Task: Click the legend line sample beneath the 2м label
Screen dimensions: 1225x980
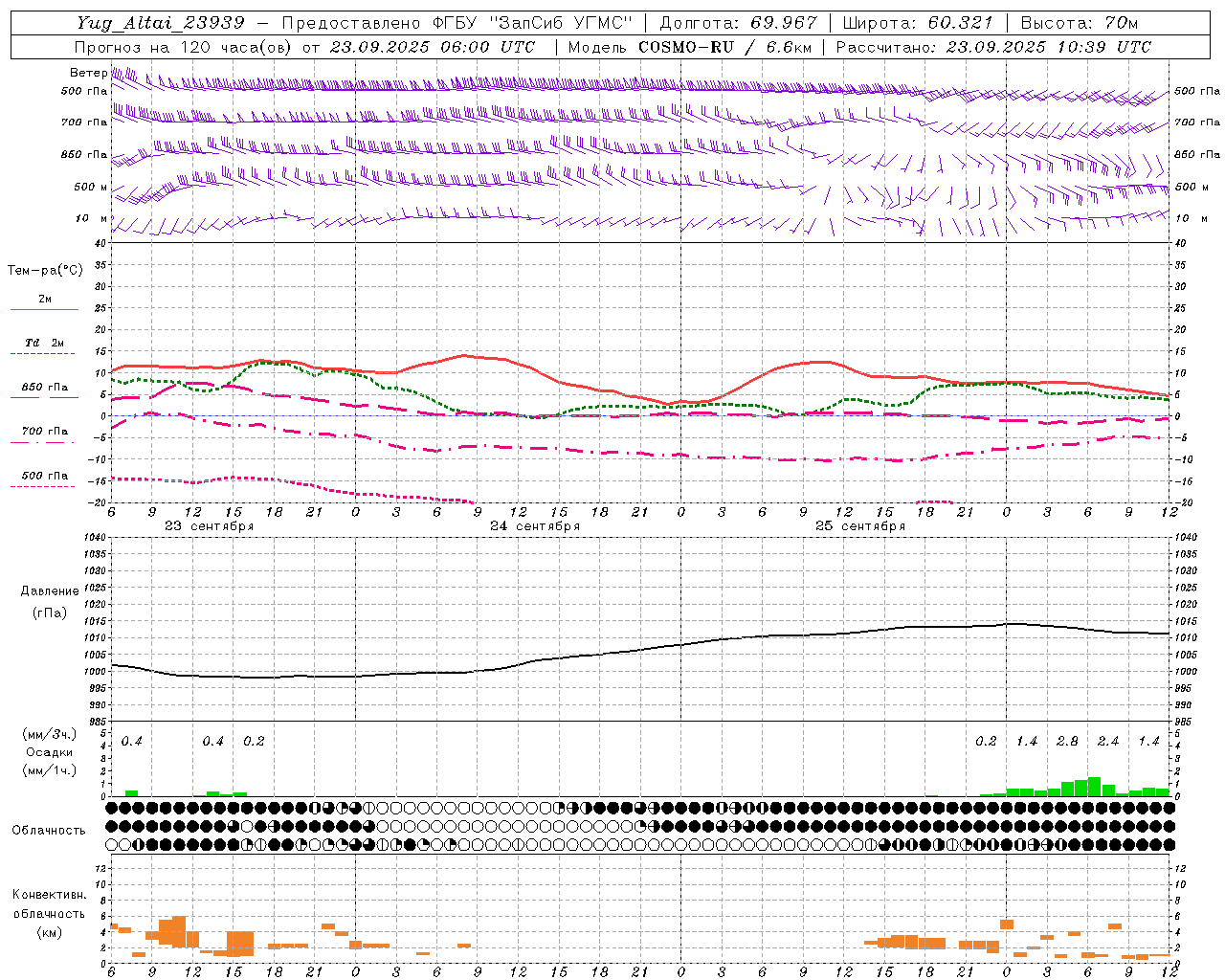Action: (x=45, y=310)
